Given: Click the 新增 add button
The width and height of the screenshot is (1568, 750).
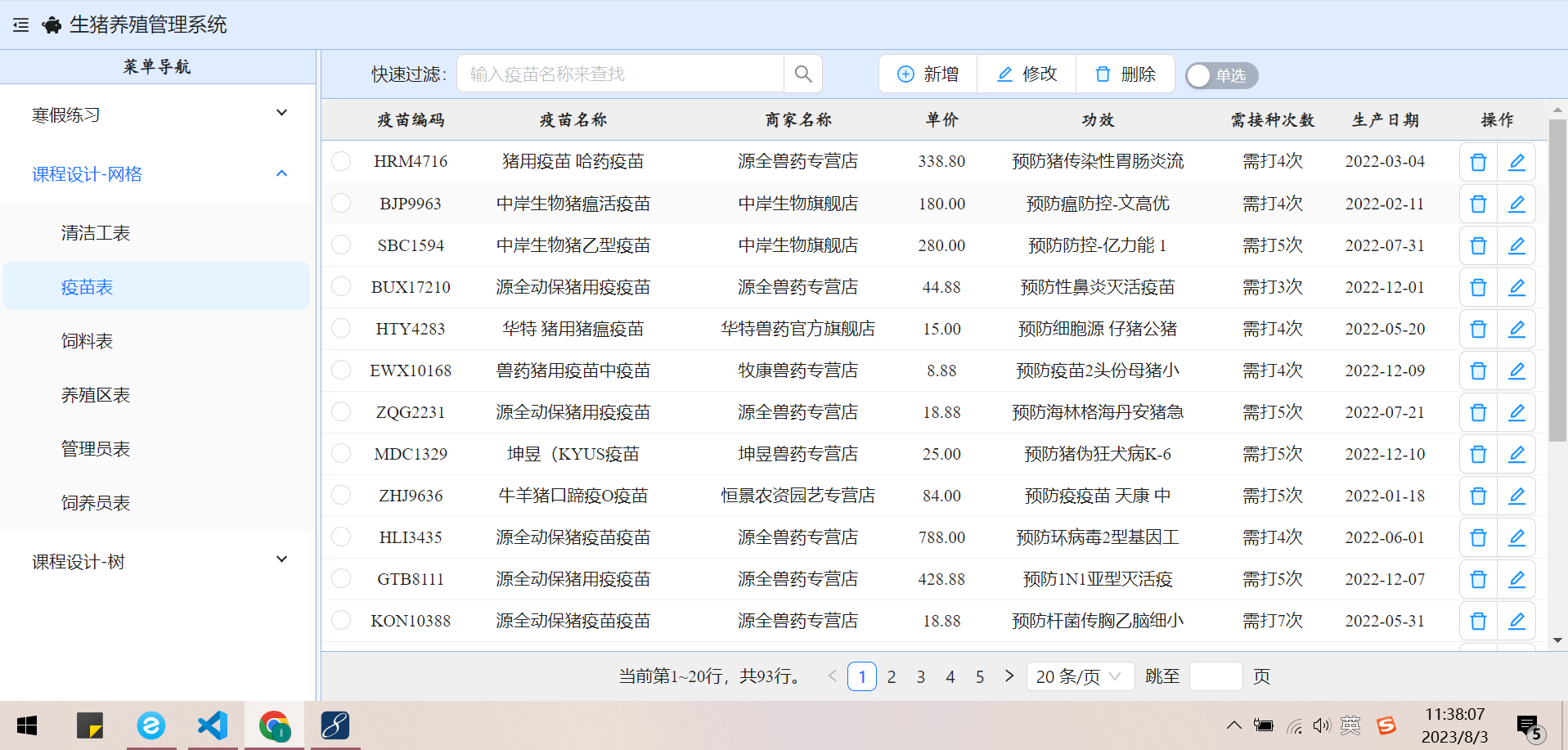Looking at the screenshot, I should tap(928, 74).
